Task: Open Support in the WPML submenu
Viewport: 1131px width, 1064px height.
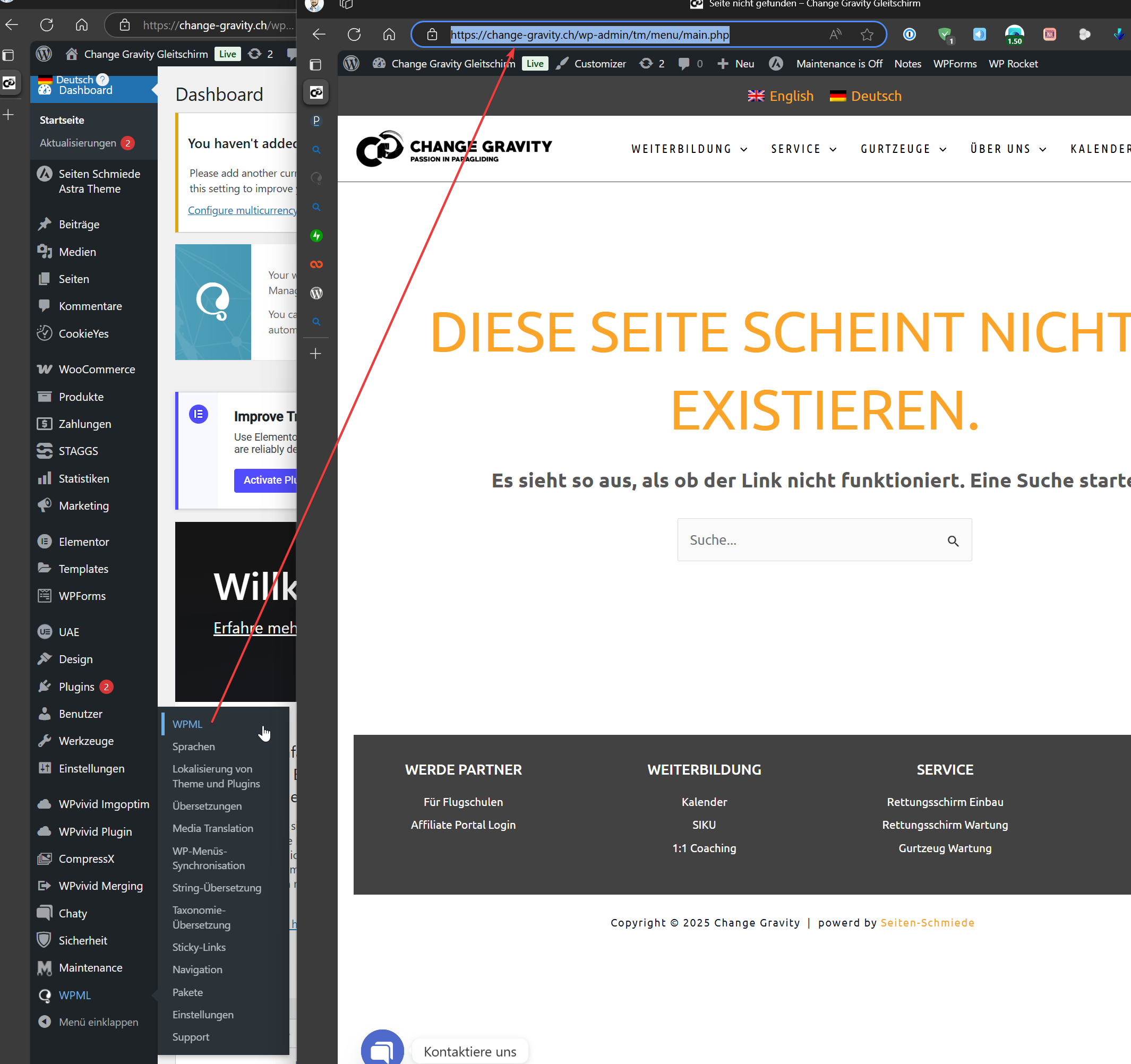Action: pos(191,1037)
